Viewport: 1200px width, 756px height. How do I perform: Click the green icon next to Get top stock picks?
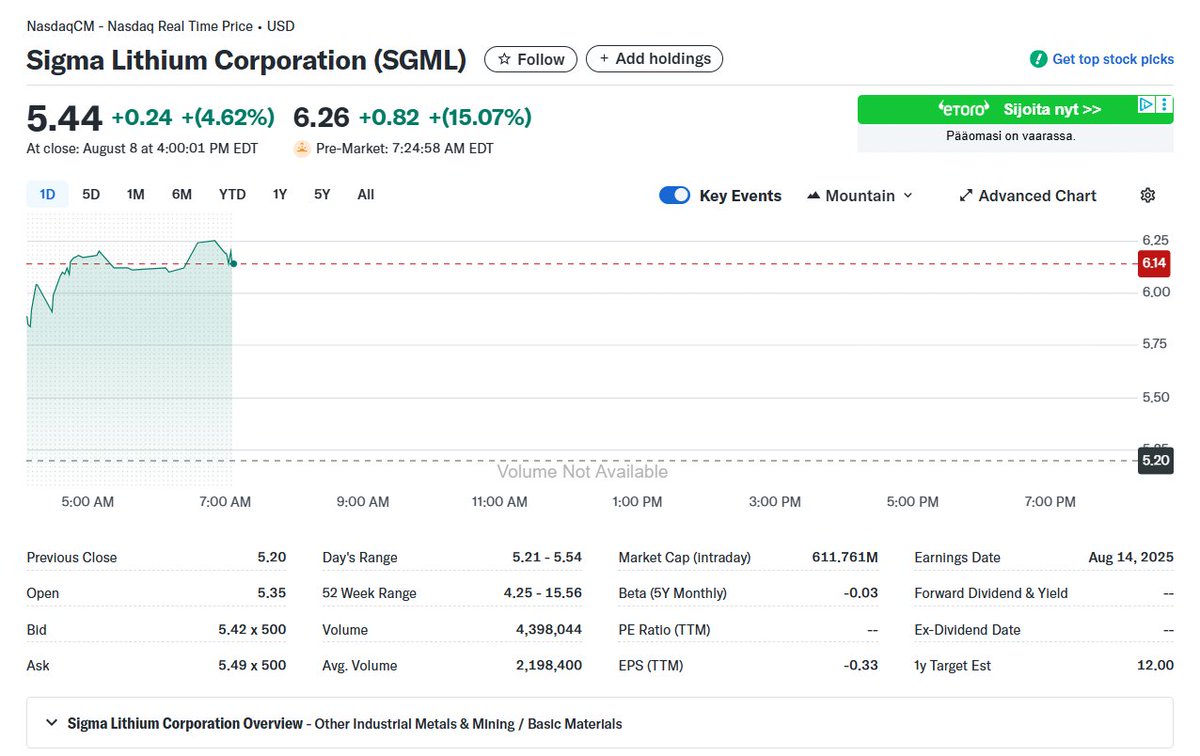click(1037, 59)
